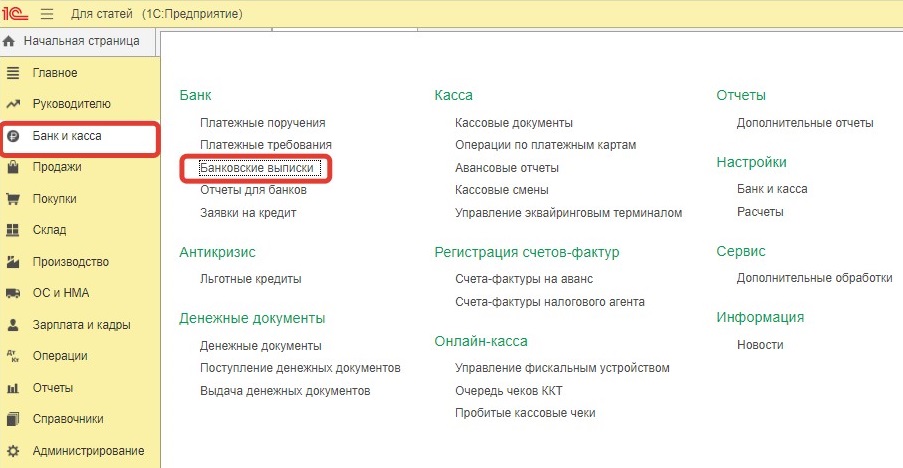Open Льготные кредиты
The height and width of the screenshot is (468, 903).
click(x=251, y=279)
